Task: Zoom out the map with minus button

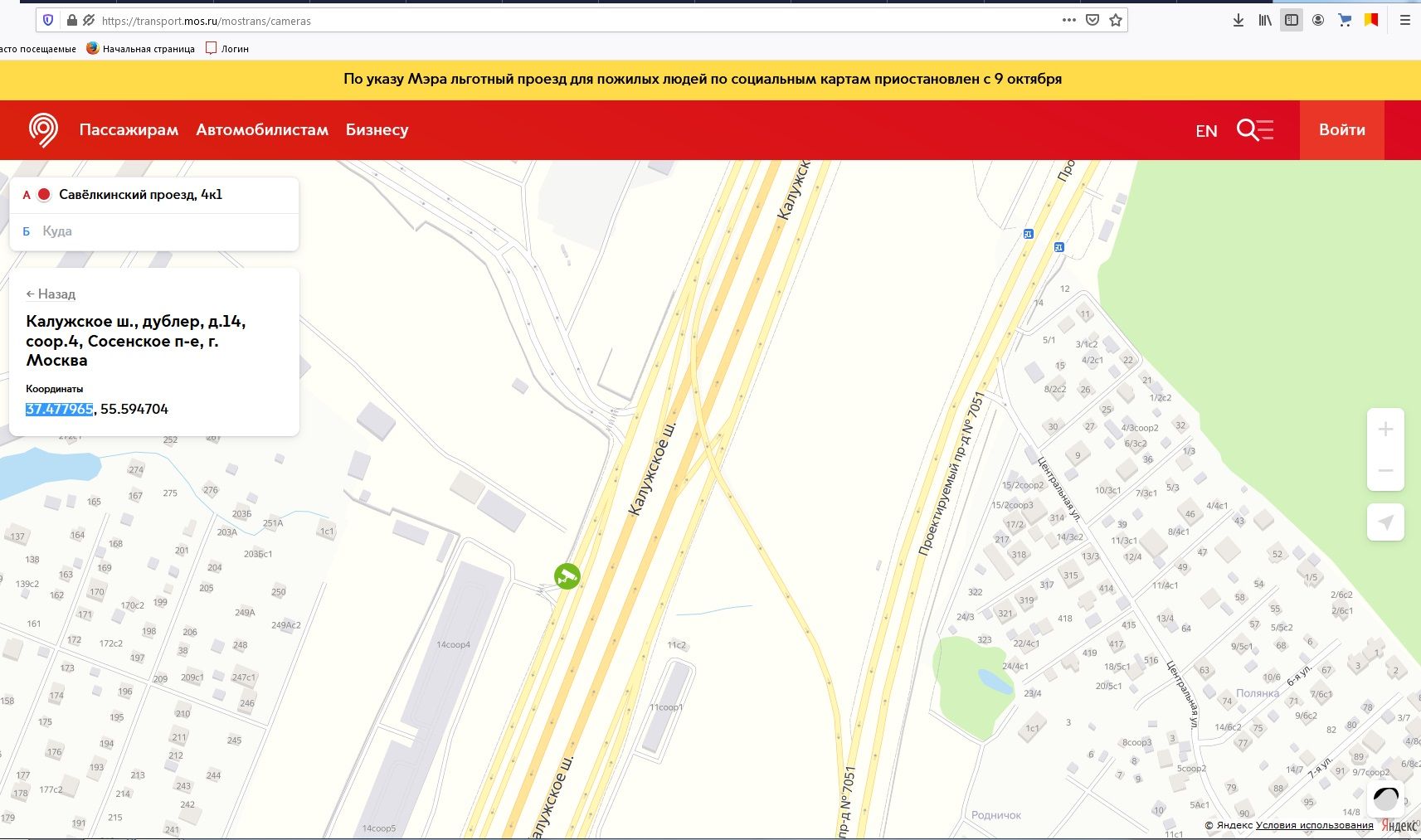Action: [x=1385, y=470]
